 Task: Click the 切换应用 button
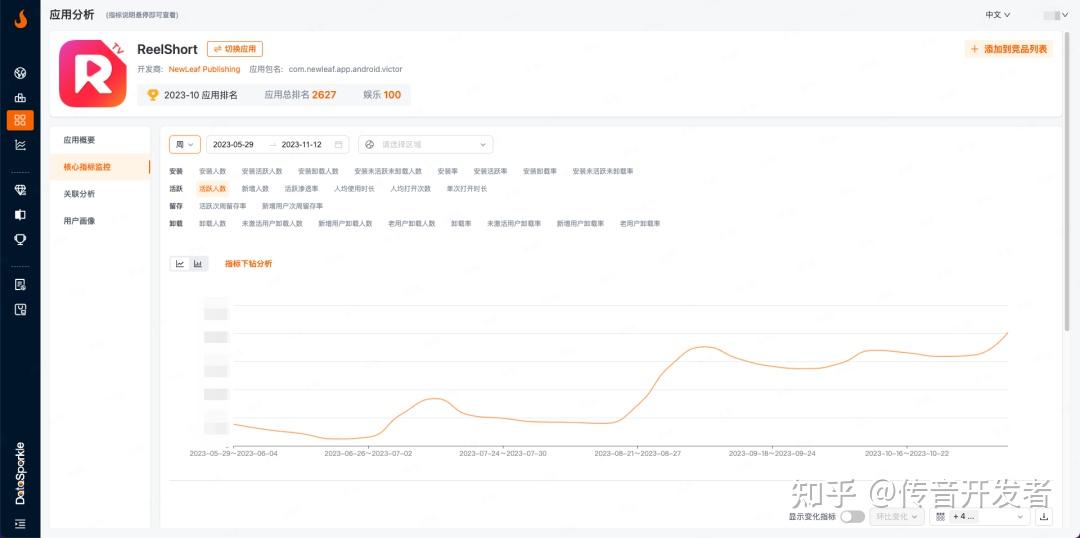tap(235, 49)
